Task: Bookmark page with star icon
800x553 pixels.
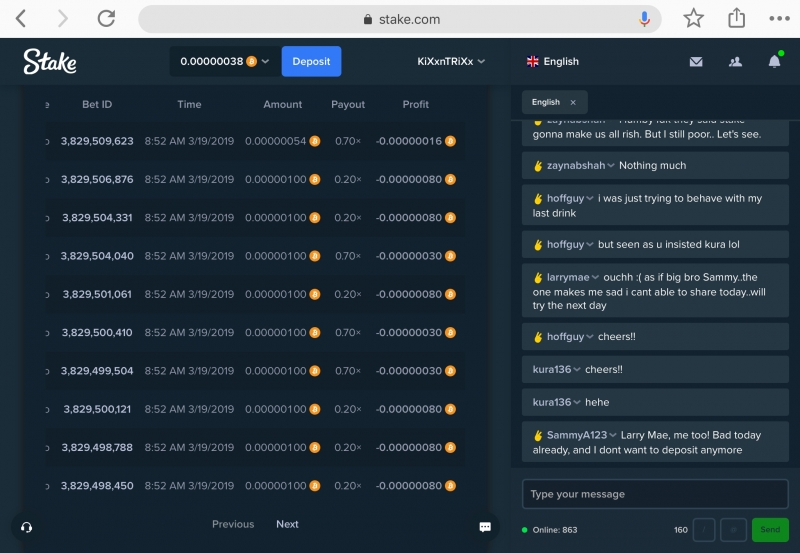Action: (x=693, y=19)
